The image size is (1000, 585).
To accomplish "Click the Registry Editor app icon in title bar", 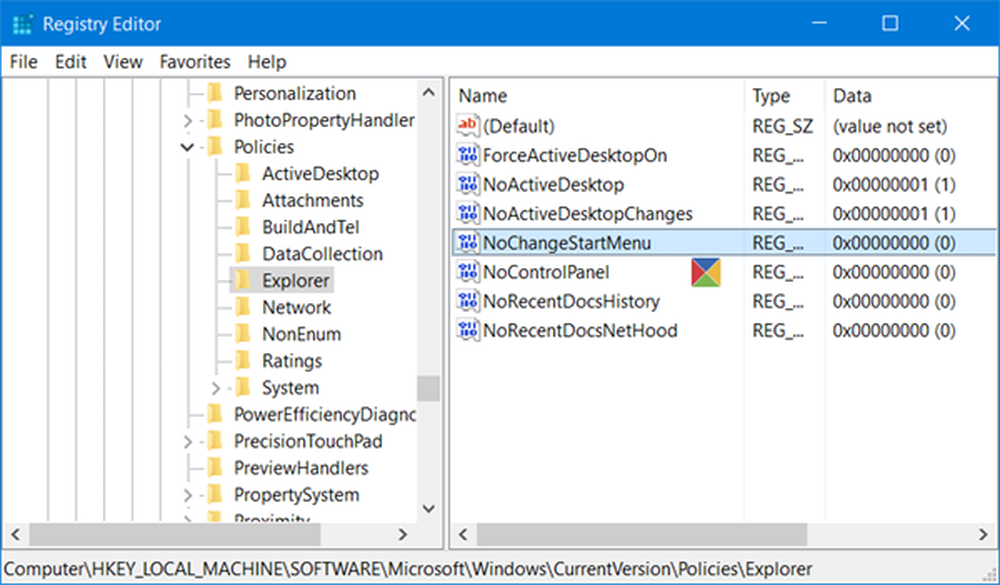I will tap(22, 24).
